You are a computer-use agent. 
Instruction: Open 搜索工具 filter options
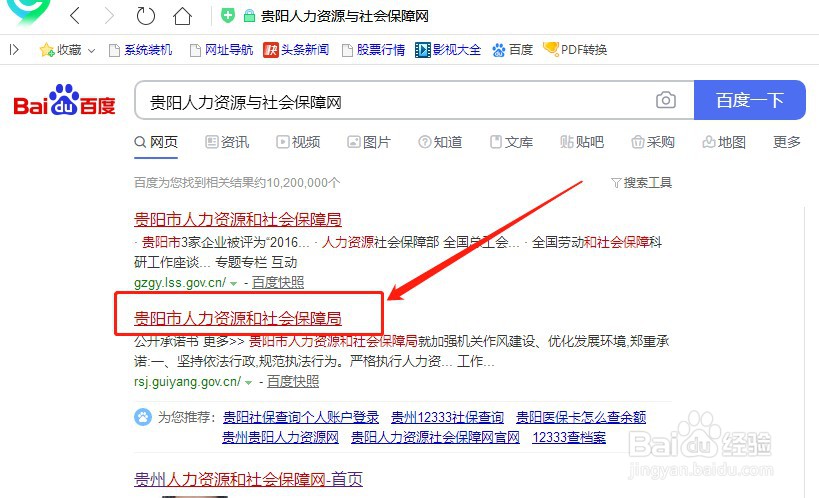point(641,183)
